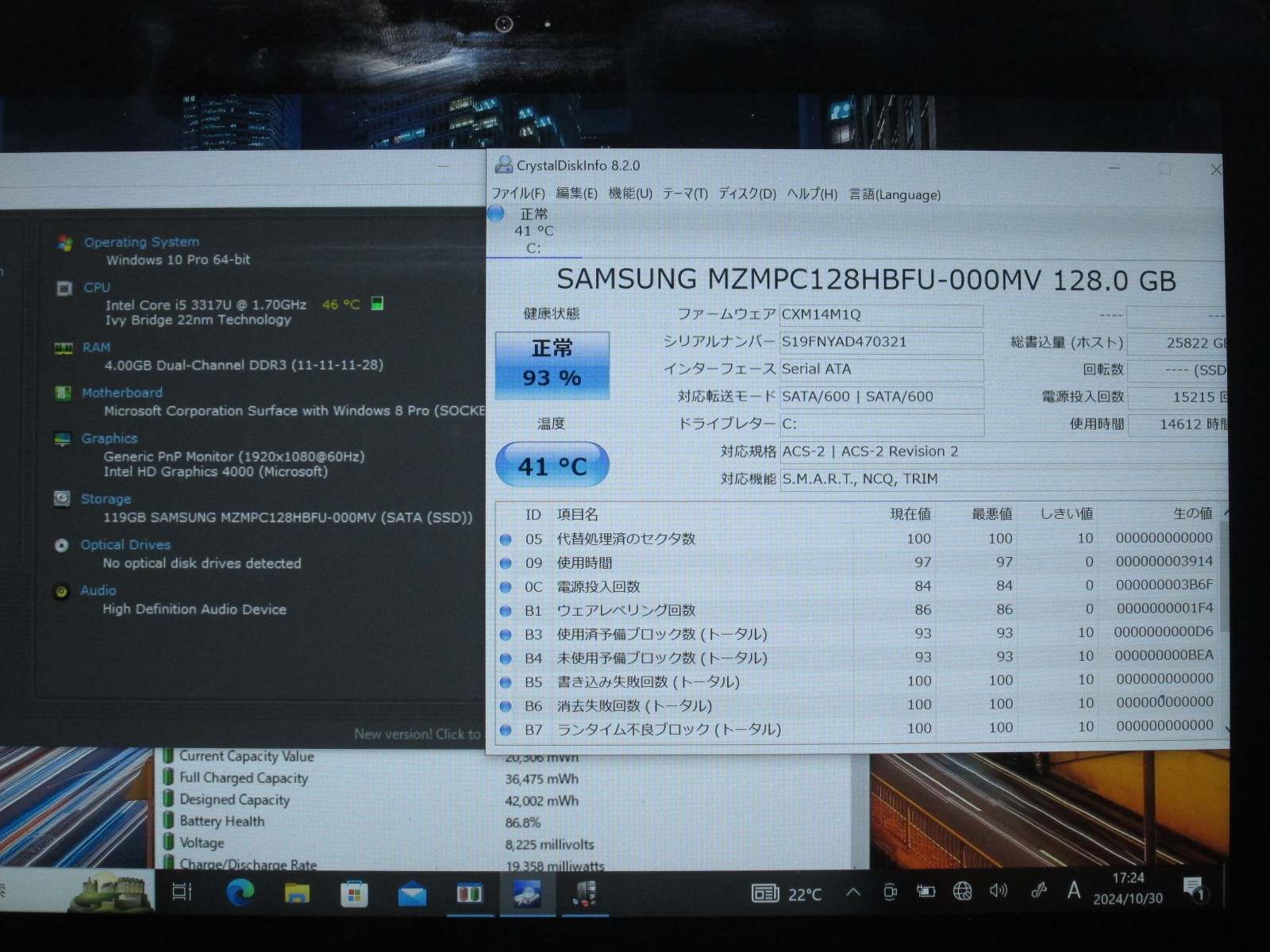Launch Microsoft Edge from the taskbar
The image size is (1270, 952).
click(x=241, y=893)
